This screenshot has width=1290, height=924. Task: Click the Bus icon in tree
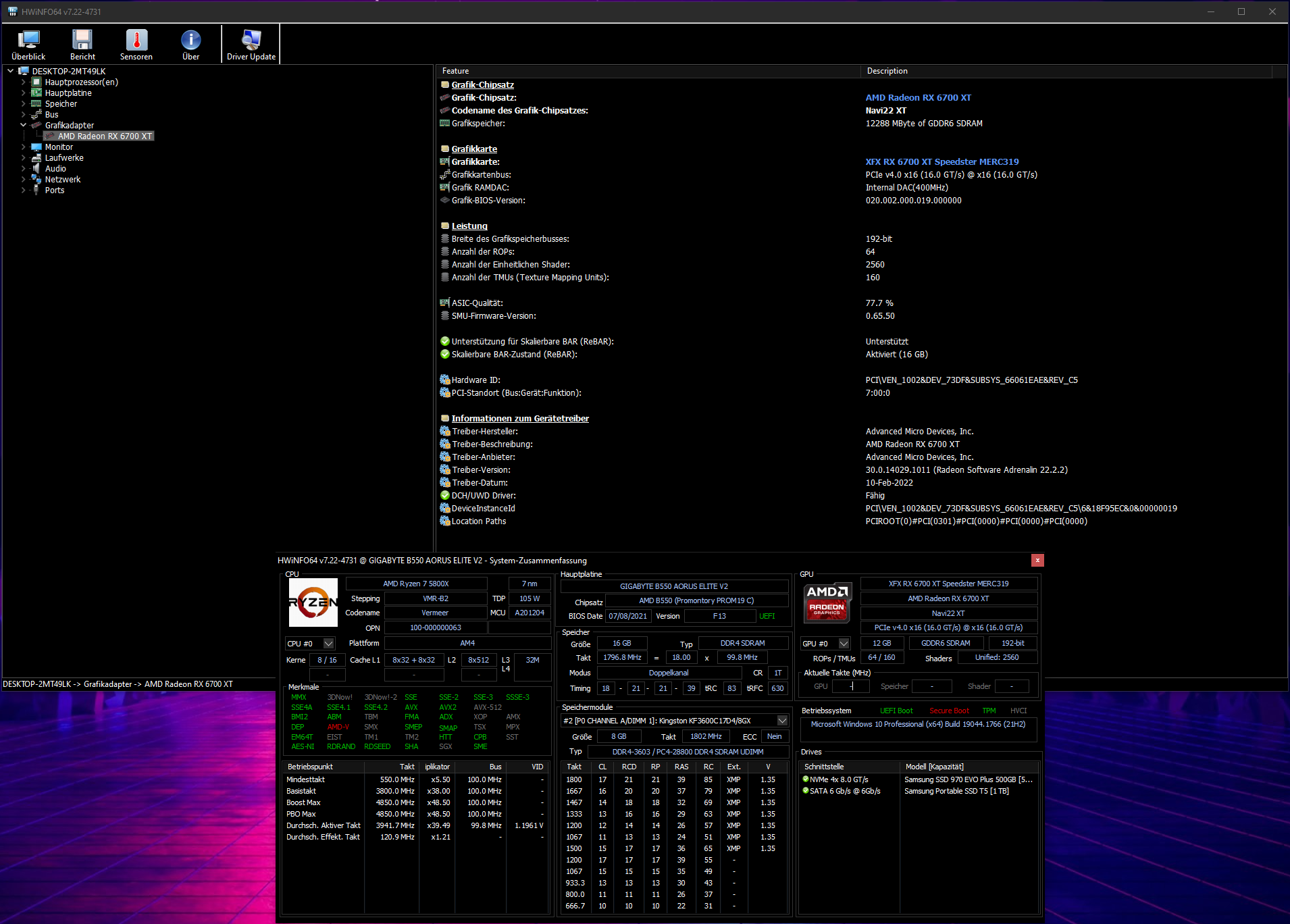point(36,114)
